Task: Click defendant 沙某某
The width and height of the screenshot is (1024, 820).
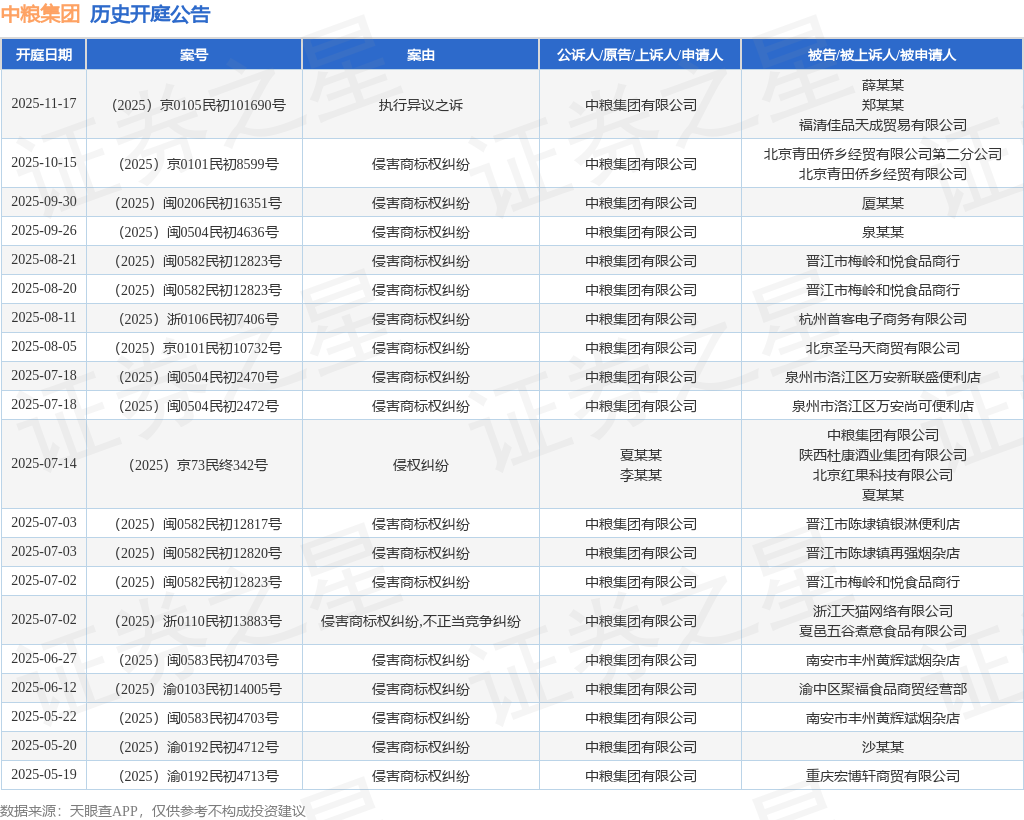Action: 882,747
